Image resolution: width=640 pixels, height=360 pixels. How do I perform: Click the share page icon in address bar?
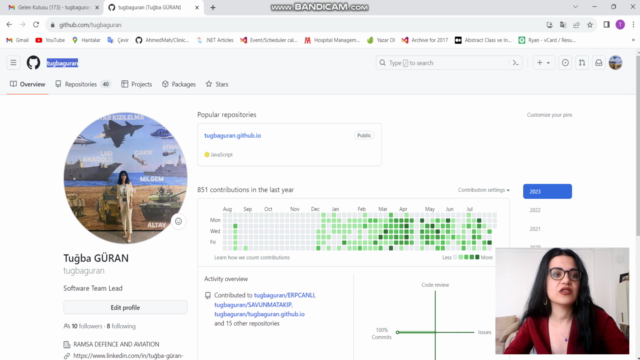click(x=576, y=25)
